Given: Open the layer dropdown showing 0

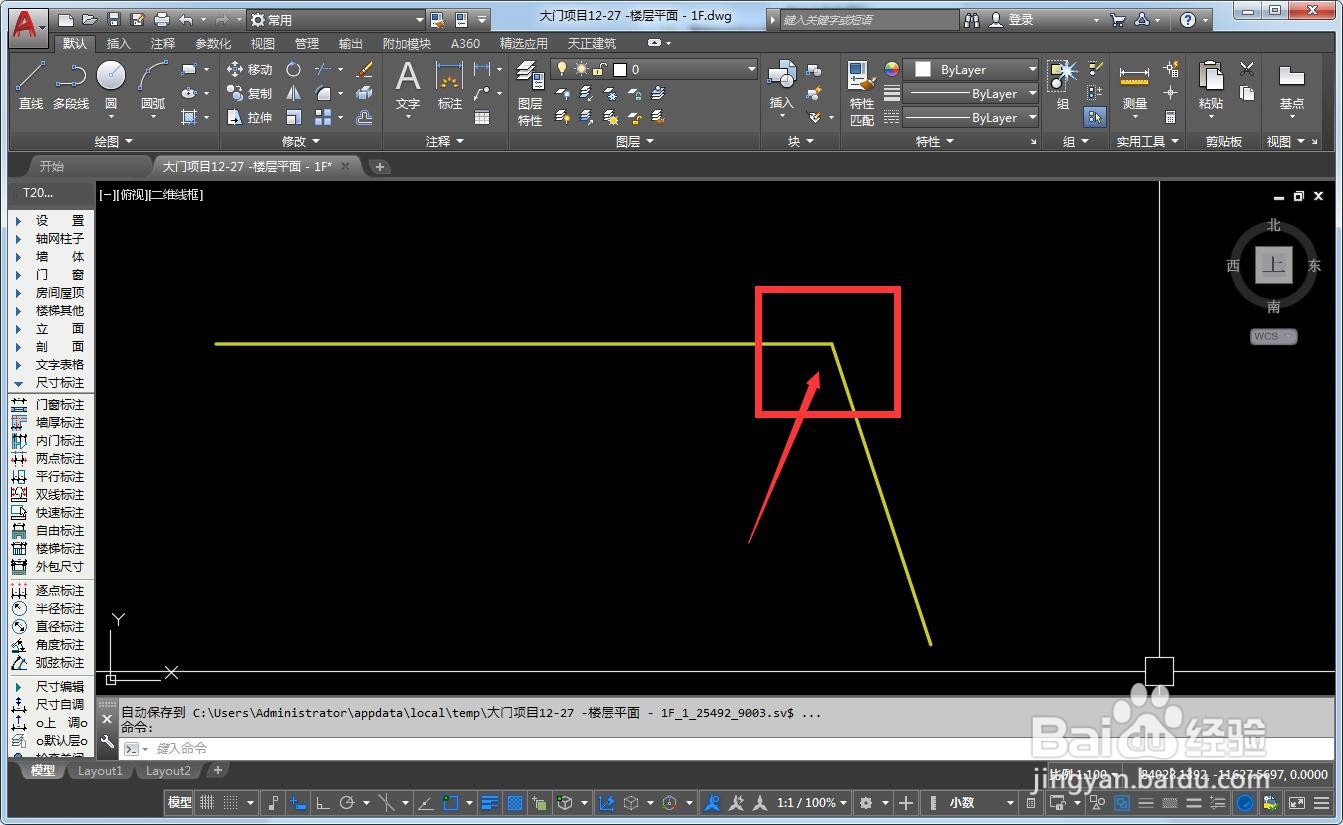Looking at the screenshot, I should pyautogui.click(x=655, y=69).
